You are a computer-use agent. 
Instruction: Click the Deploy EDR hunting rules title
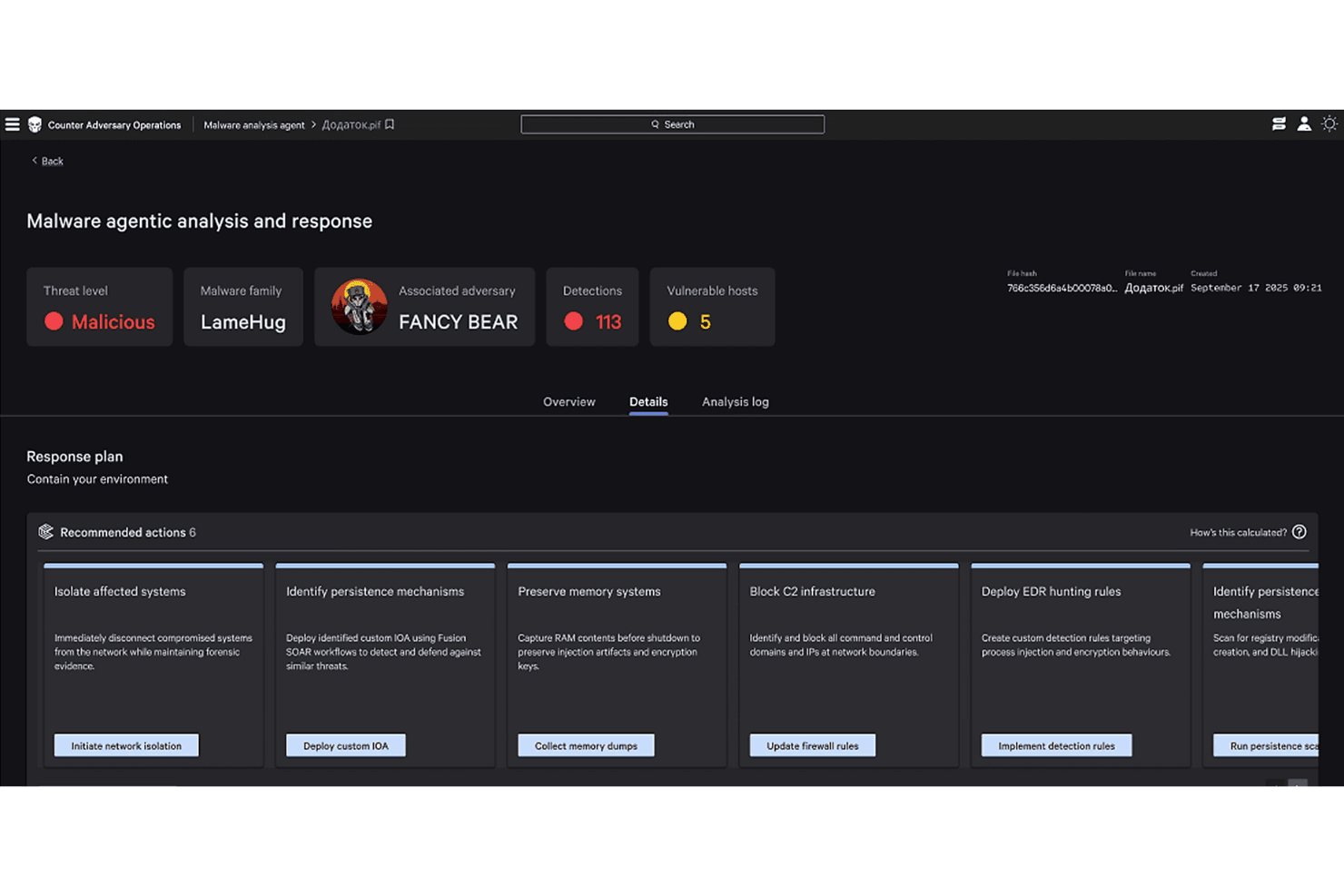tap(1052, 592)
